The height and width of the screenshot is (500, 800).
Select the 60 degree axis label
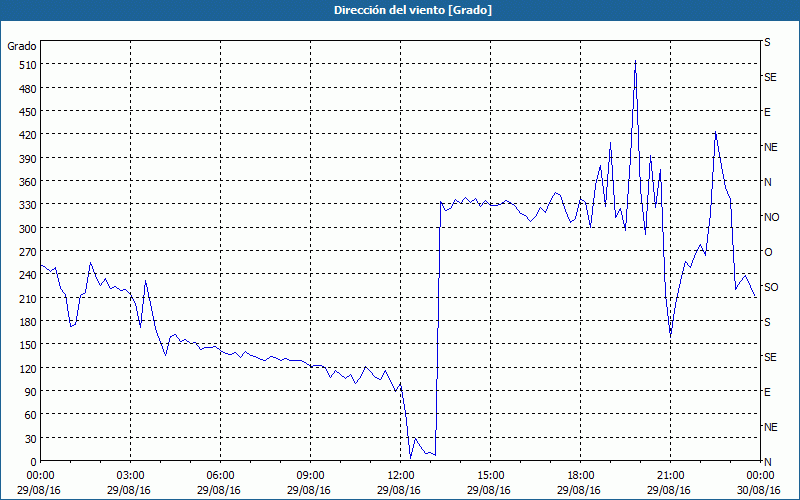30,415
